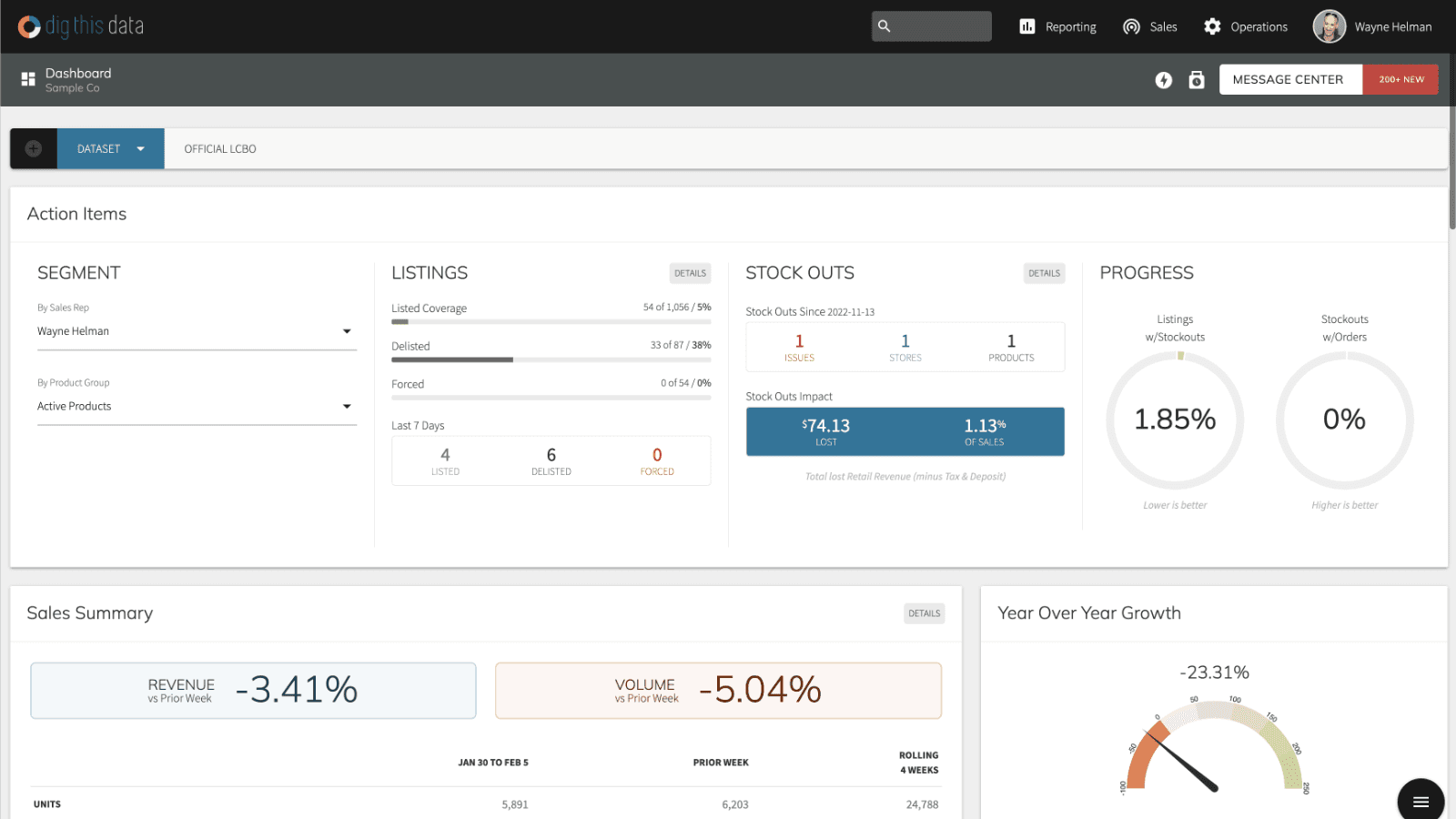Image resolution: width=1456 pixels, height=819 pixels.
Task: Expand the DATASET dropdown
Action: point(111,148)
